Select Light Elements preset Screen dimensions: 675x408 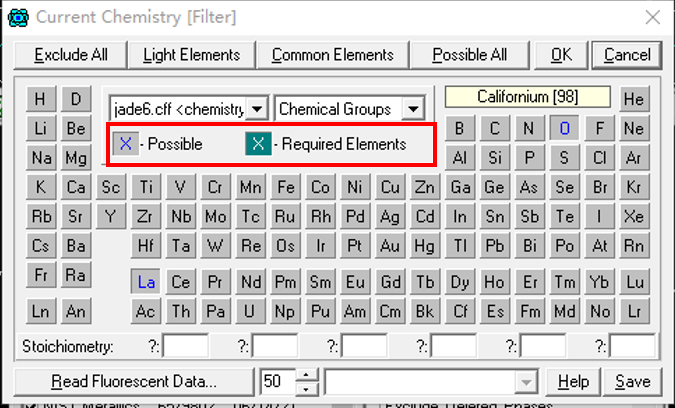click(x=191, y=54)
